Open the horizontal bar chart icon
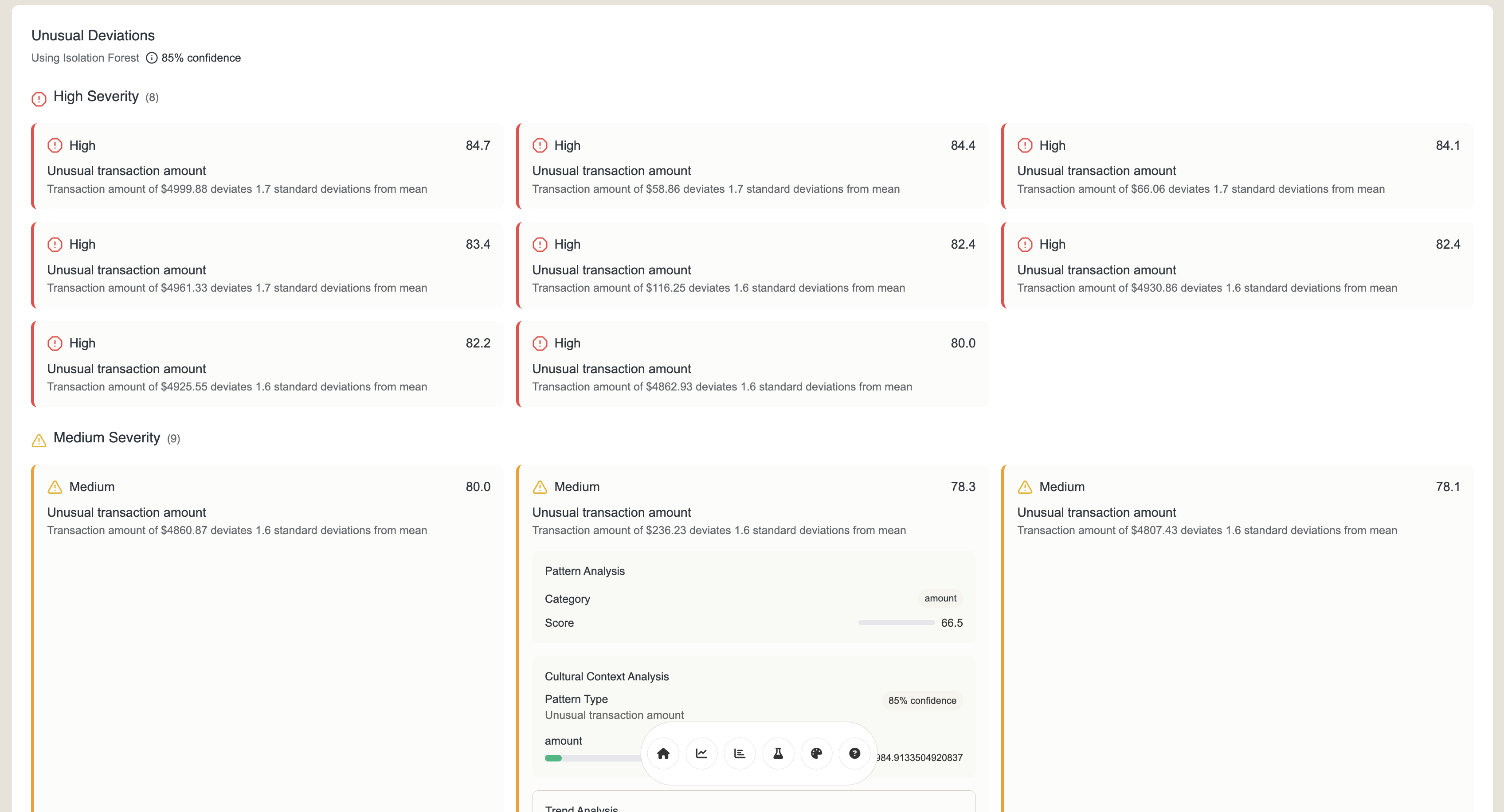This screenshot has height=812, width=1504. [740, 753]
